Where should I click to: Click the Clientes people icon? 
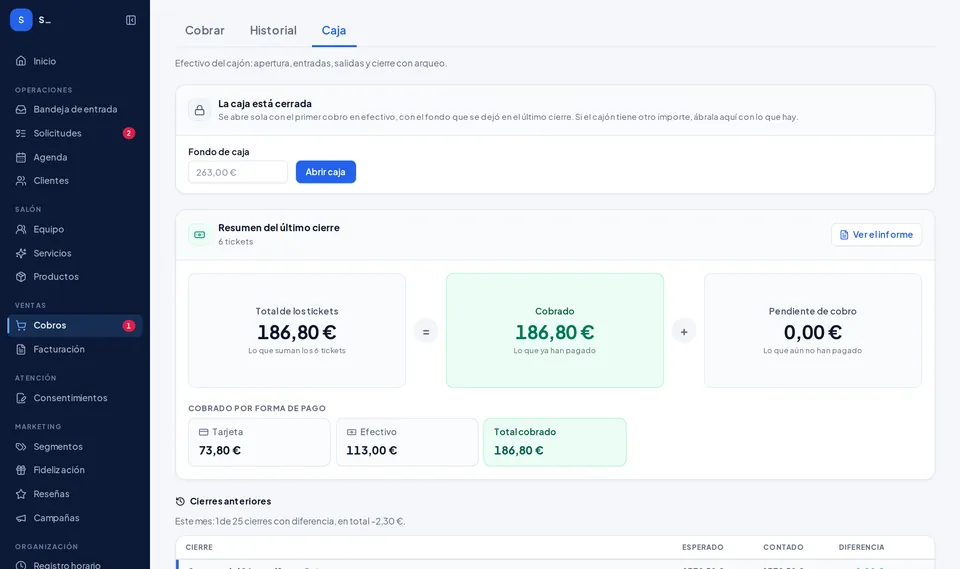pyautogui.click(x=21, y=181)
